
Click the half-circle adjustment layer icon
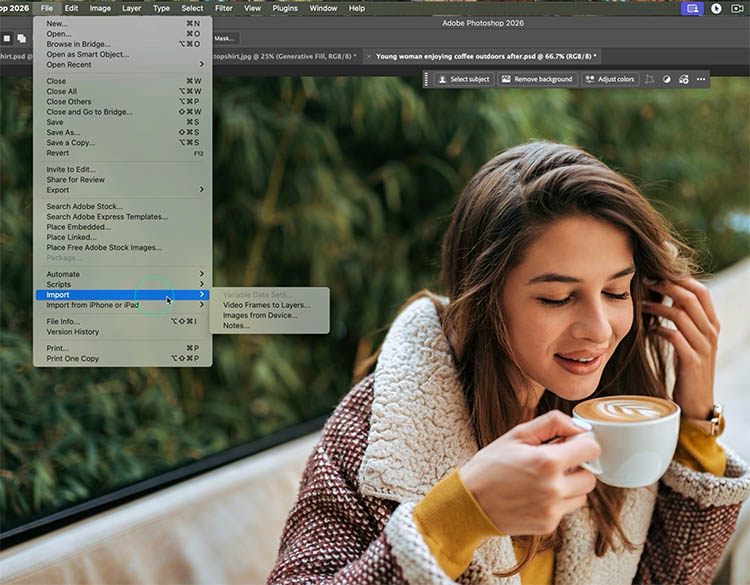(x=667, y=79)
